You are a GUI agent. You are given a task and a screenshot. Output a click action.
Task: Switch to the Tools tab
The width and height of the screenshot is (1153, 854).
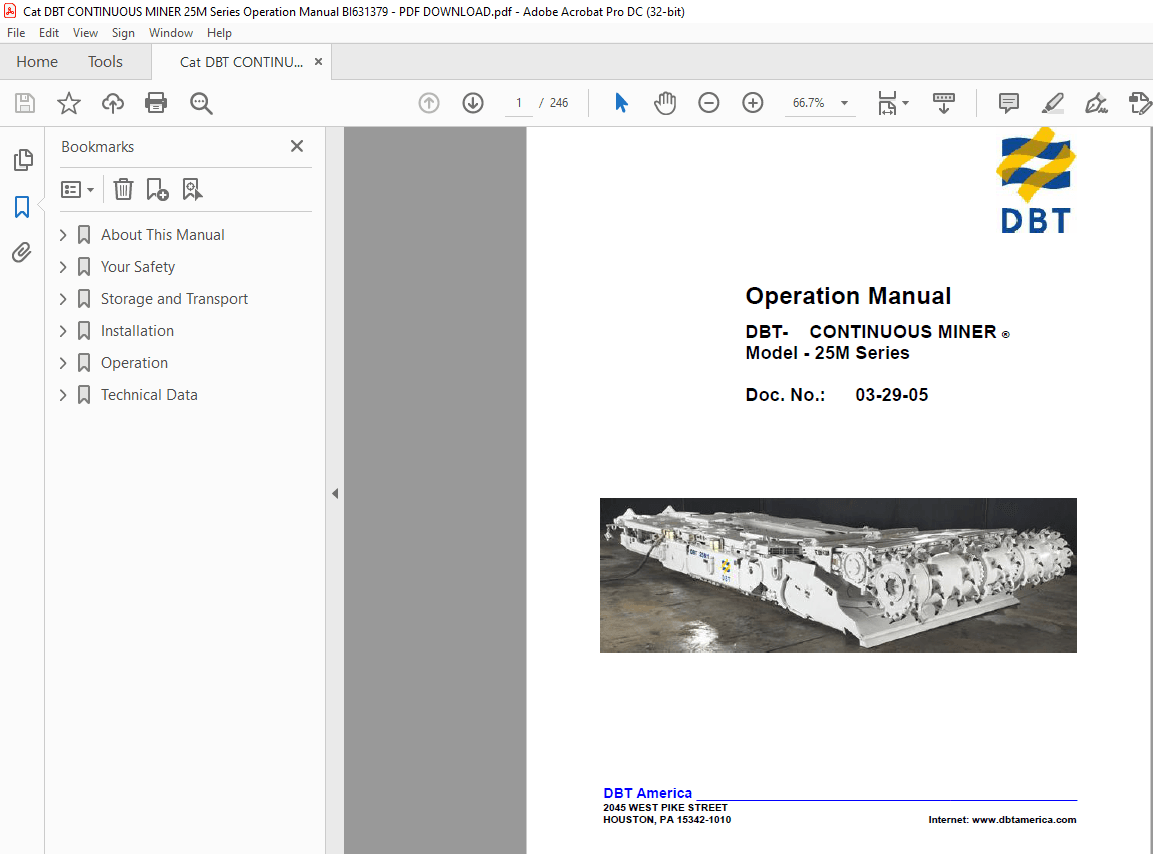[x=105, y=61]
